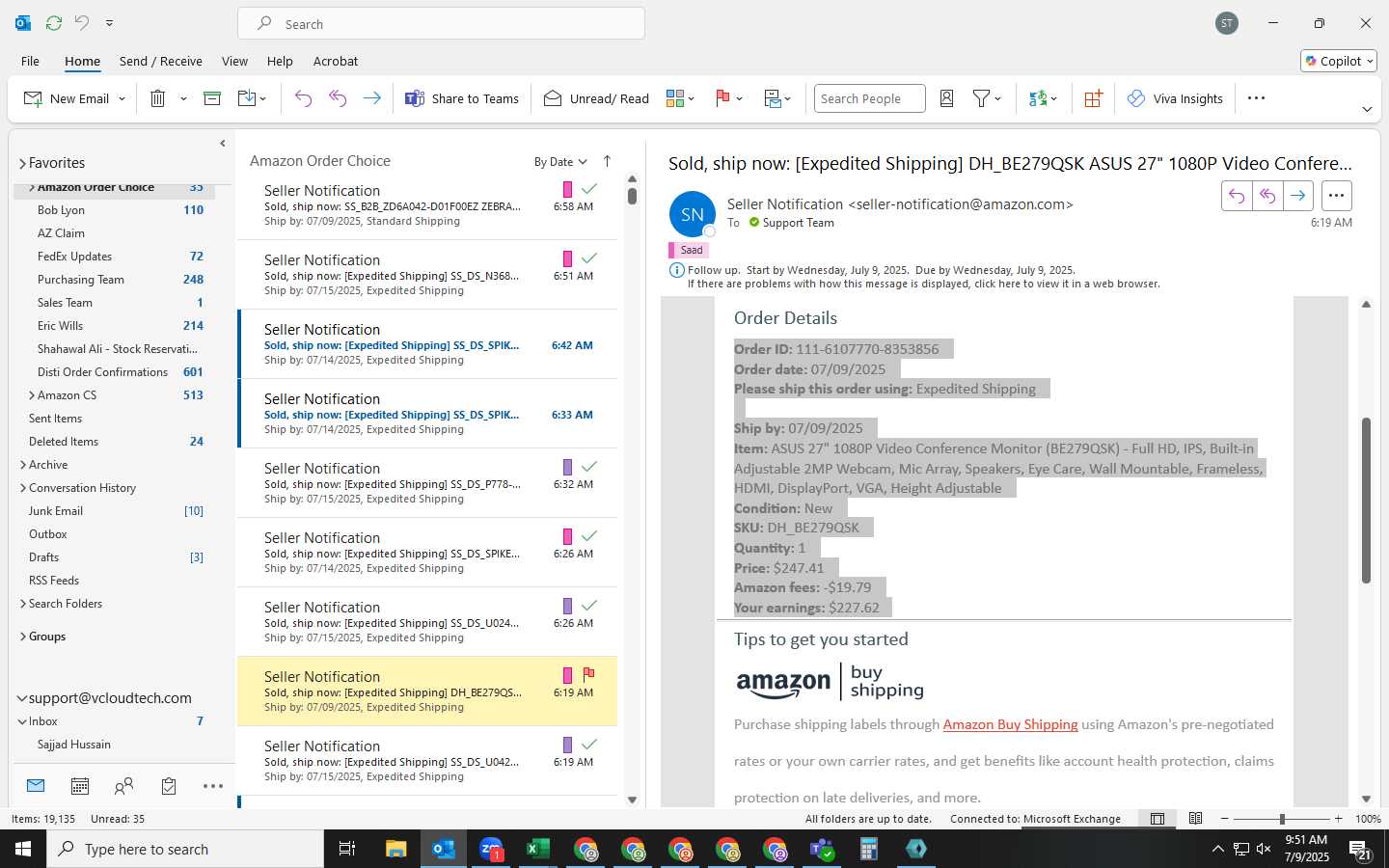Viewport: 1389px width, 868px height.
Task: Toggle the complete checkmark on the 6:51 AM email
Action: [x=588, y=258]
